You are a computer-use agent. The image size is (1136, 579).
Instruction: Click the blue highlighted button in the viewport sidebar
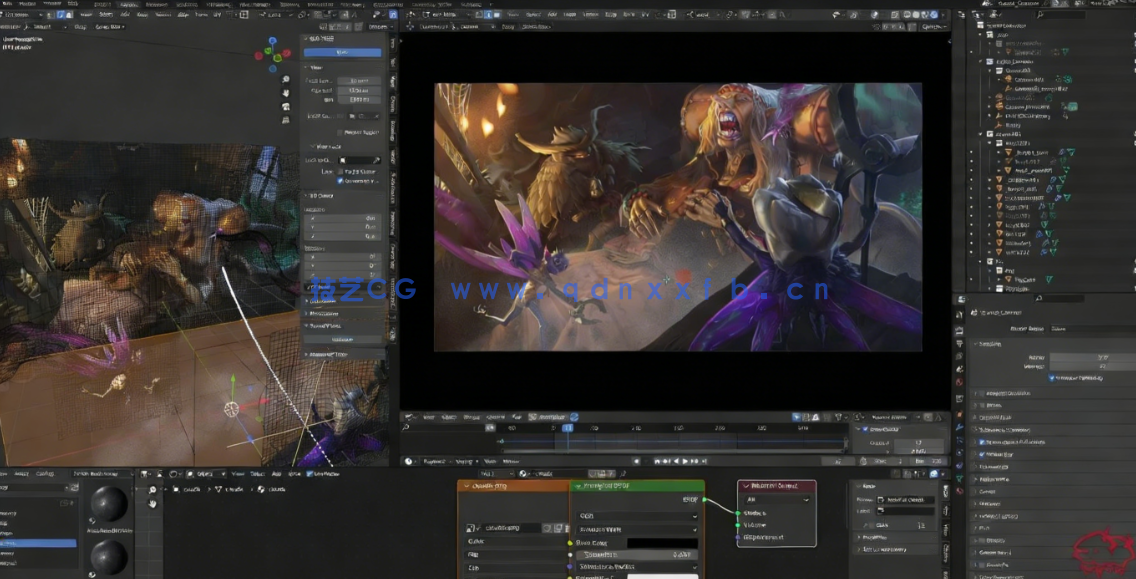coord(342,52)
